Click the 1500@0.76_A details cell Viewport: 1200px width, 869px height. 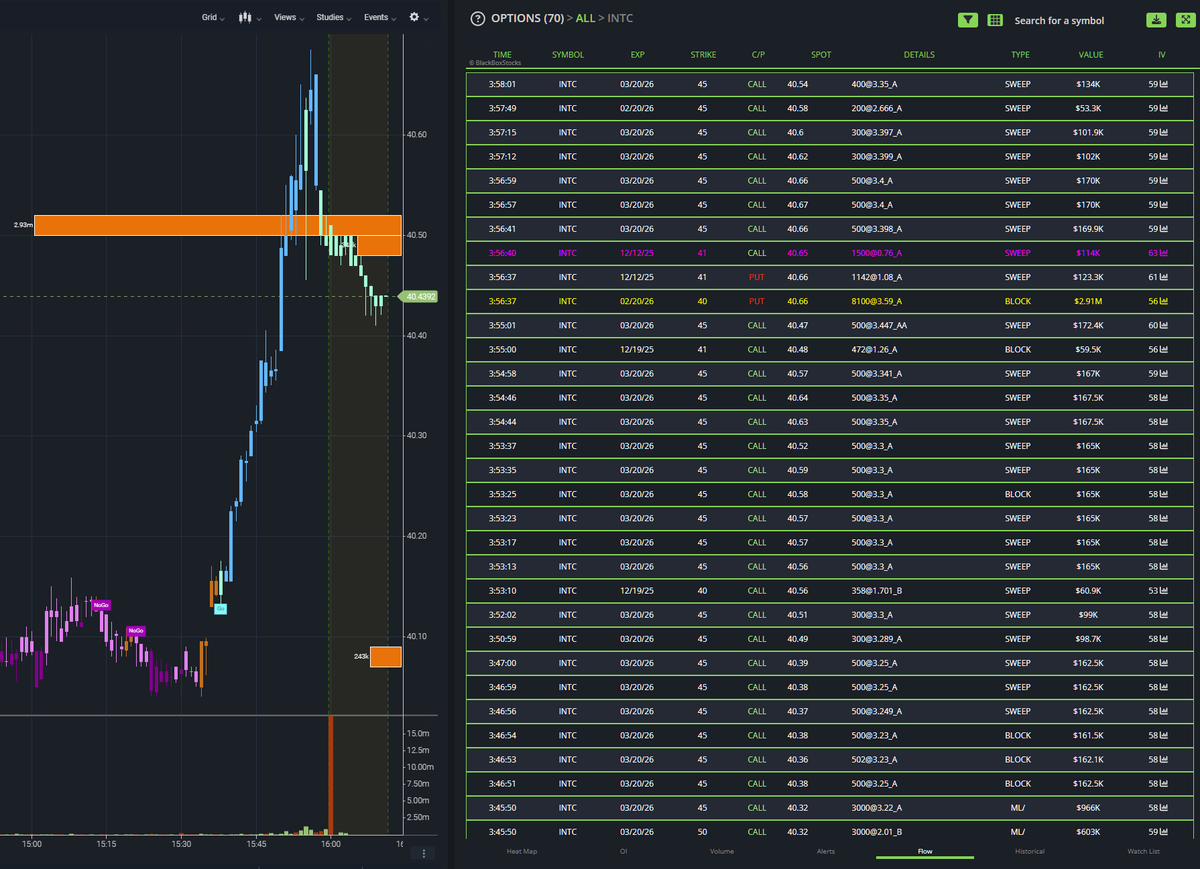[877, 253]
